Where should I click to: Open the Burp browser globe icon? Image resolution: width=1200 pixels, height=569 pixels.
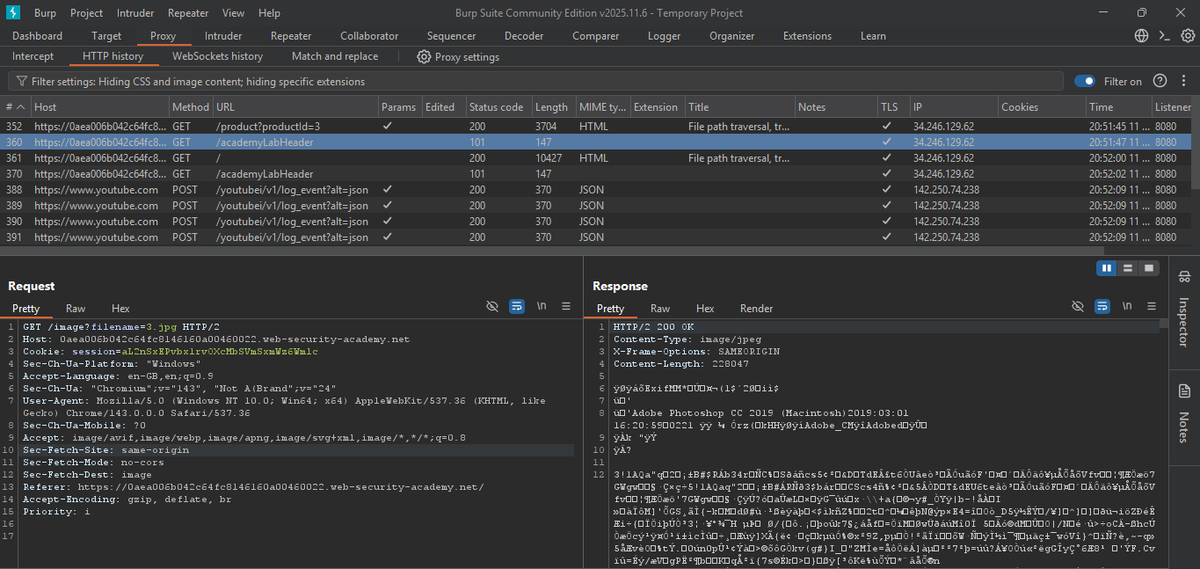coord(1141,36)
